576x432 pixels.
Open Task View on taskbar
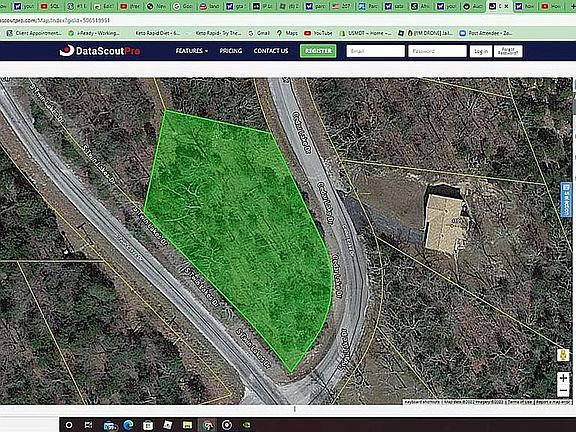coord(89,425)
